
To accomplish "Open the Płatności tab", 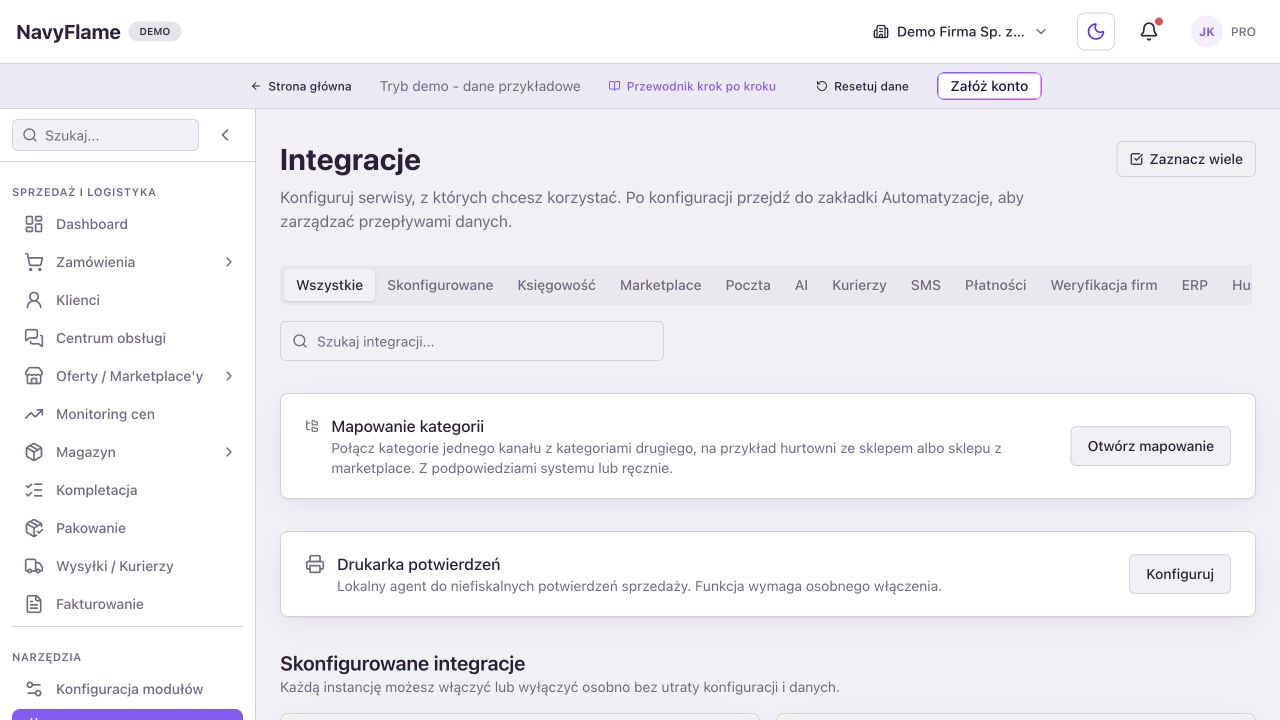I will 996,285.
